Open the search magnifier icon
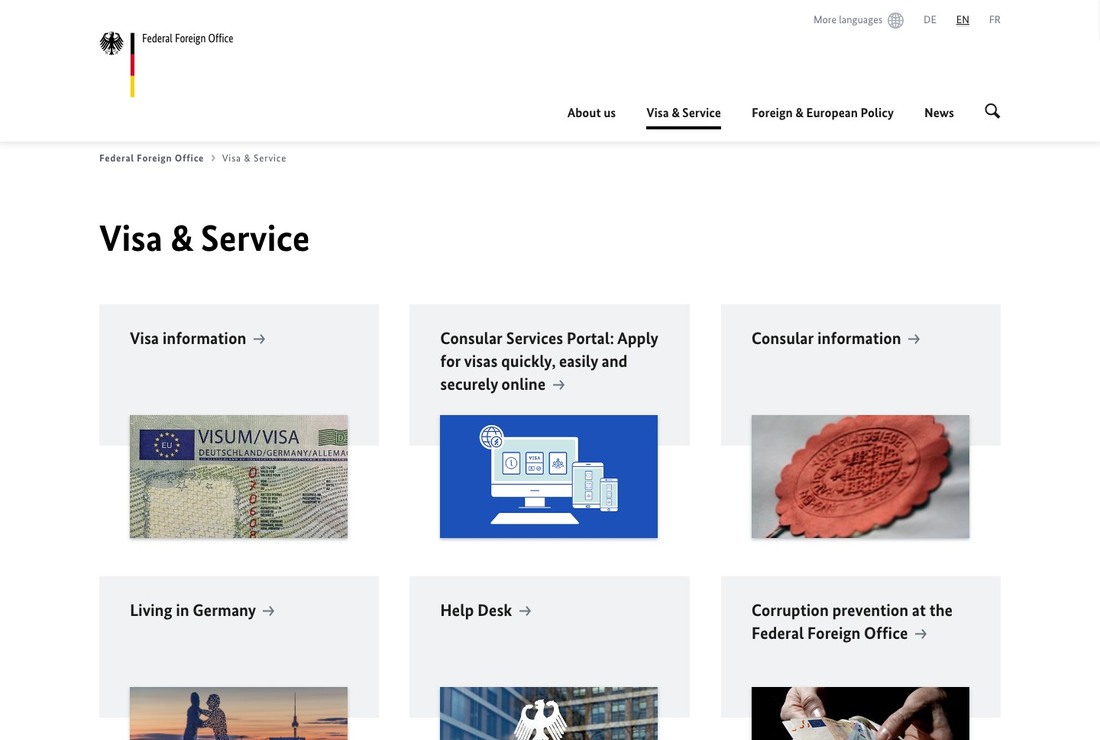Screen dimensions: 1100x740 [x=992, y=111]
